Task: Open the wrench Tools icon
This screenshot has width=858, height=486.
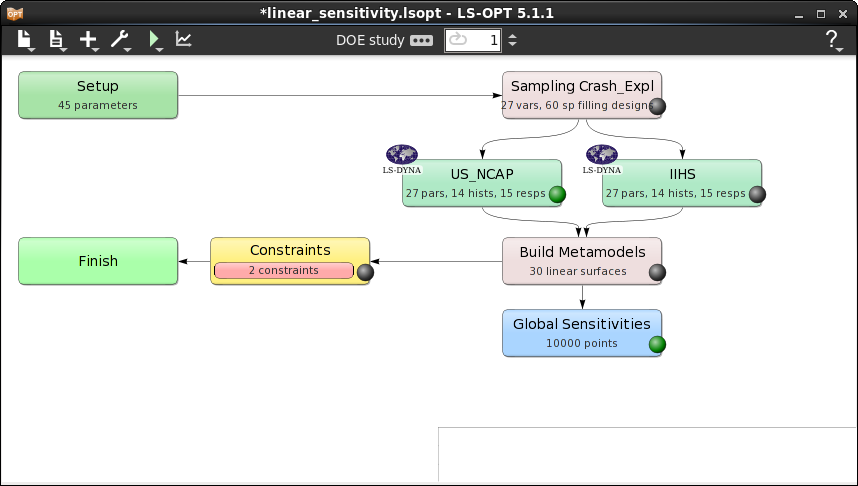Action: click(x=119, y=39)
